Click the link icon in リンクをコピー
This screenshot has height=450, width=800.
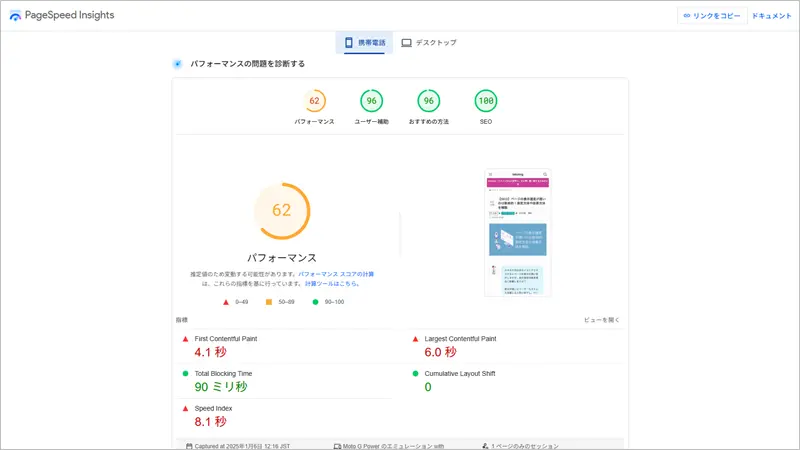point(686,16)
